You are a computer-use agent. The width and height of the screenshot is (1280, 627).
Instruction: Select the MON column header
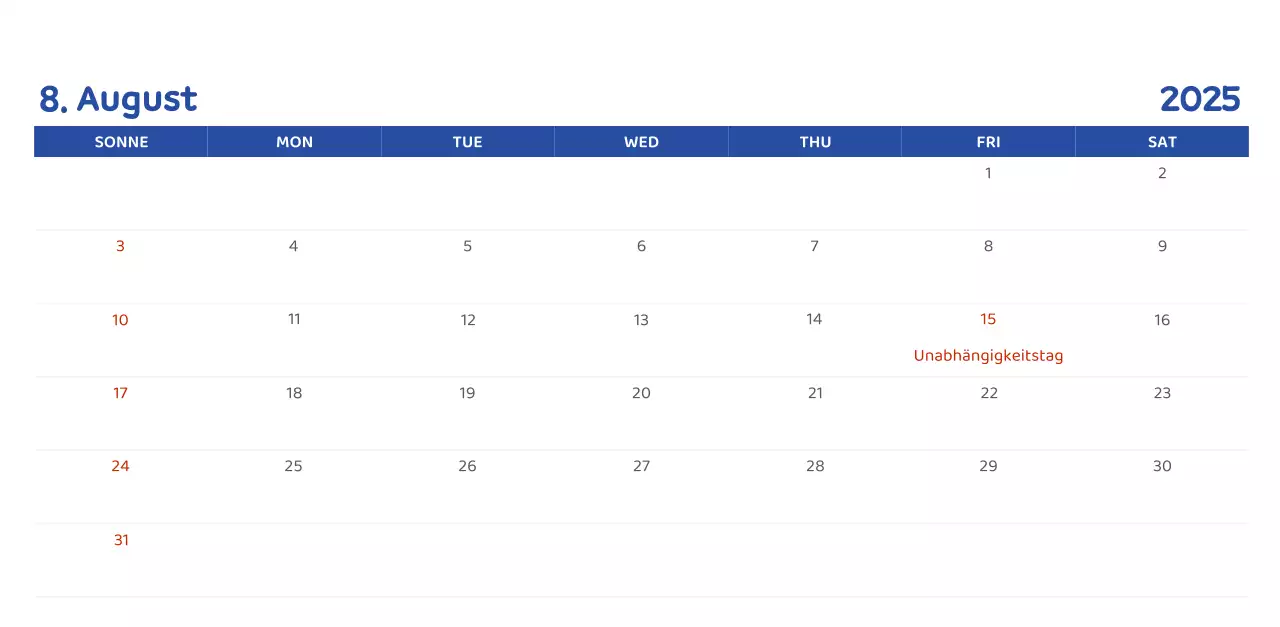pyautogui.click(x=294, y=142)
